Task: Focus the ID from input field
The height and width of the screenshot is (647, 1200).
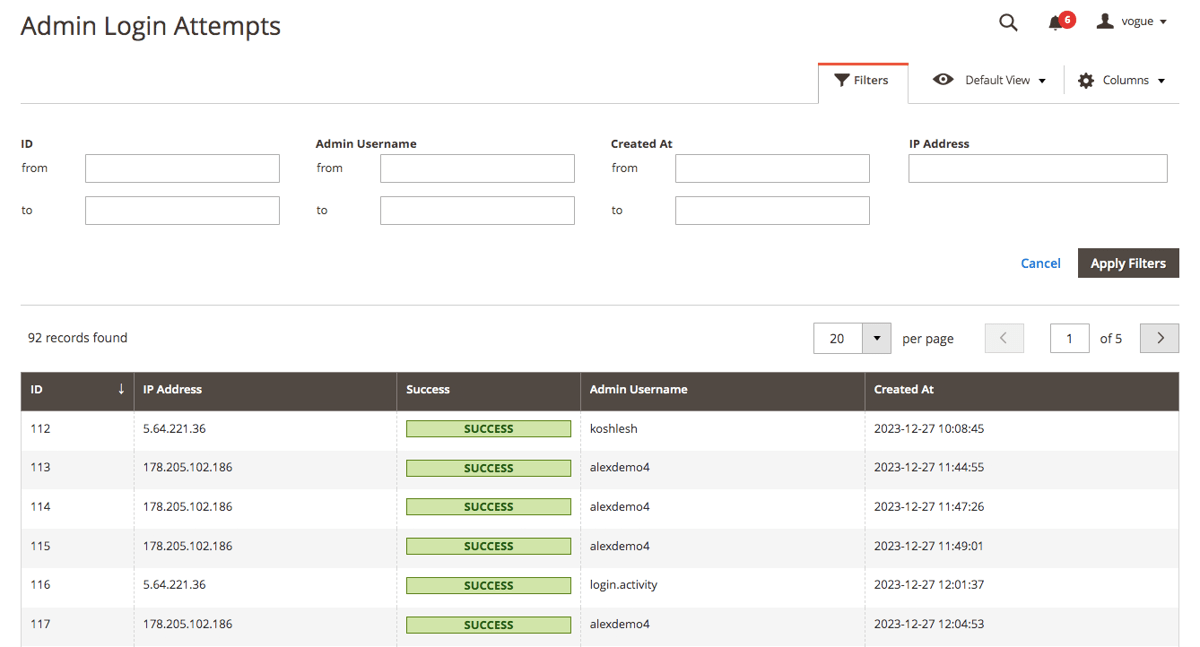Action: coord(182,168)
